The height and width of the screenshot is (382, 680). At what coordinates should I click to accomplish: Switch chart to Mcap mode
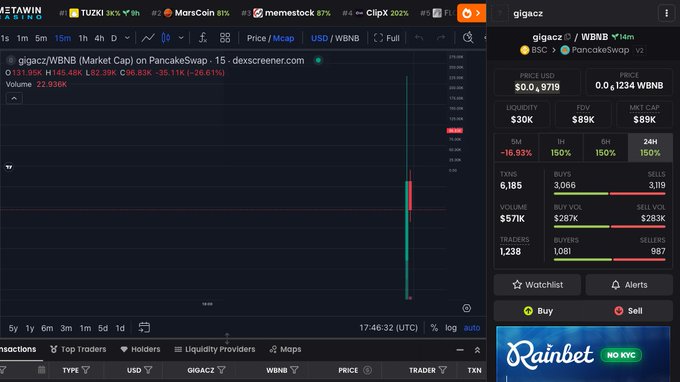coord(283,38)
